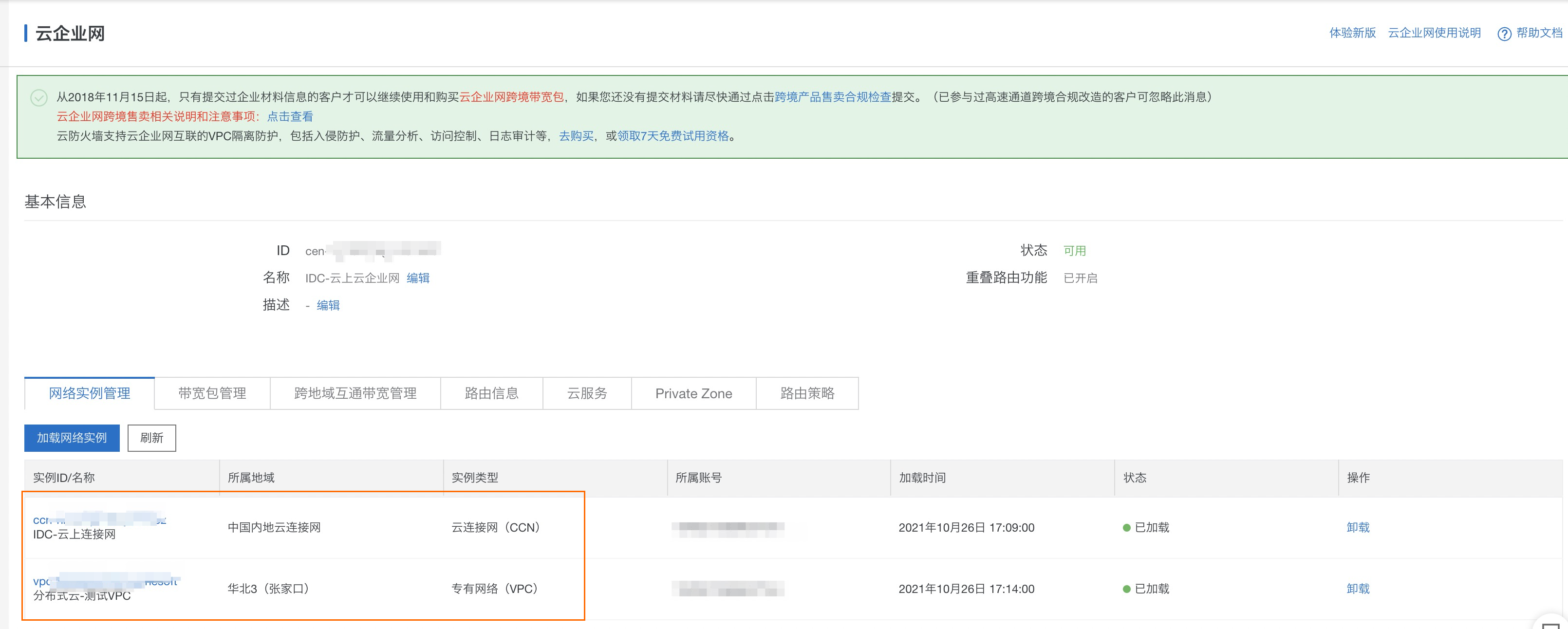Click 实例ID/名称 column header
The width and height of the screenshot is (1568, 629).
[x=64, y=478]
